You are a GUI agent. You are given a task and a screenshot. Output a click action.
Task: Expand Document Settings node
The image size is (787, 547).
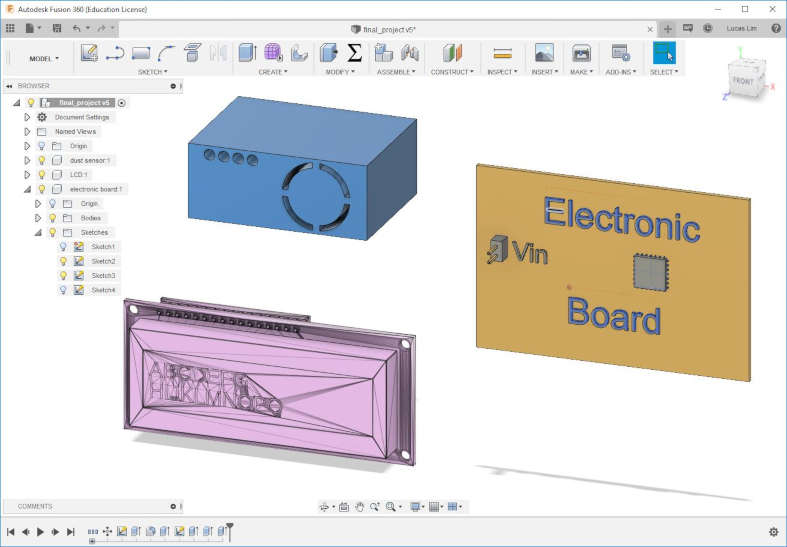pyautogui.click(x=27, y=117)
